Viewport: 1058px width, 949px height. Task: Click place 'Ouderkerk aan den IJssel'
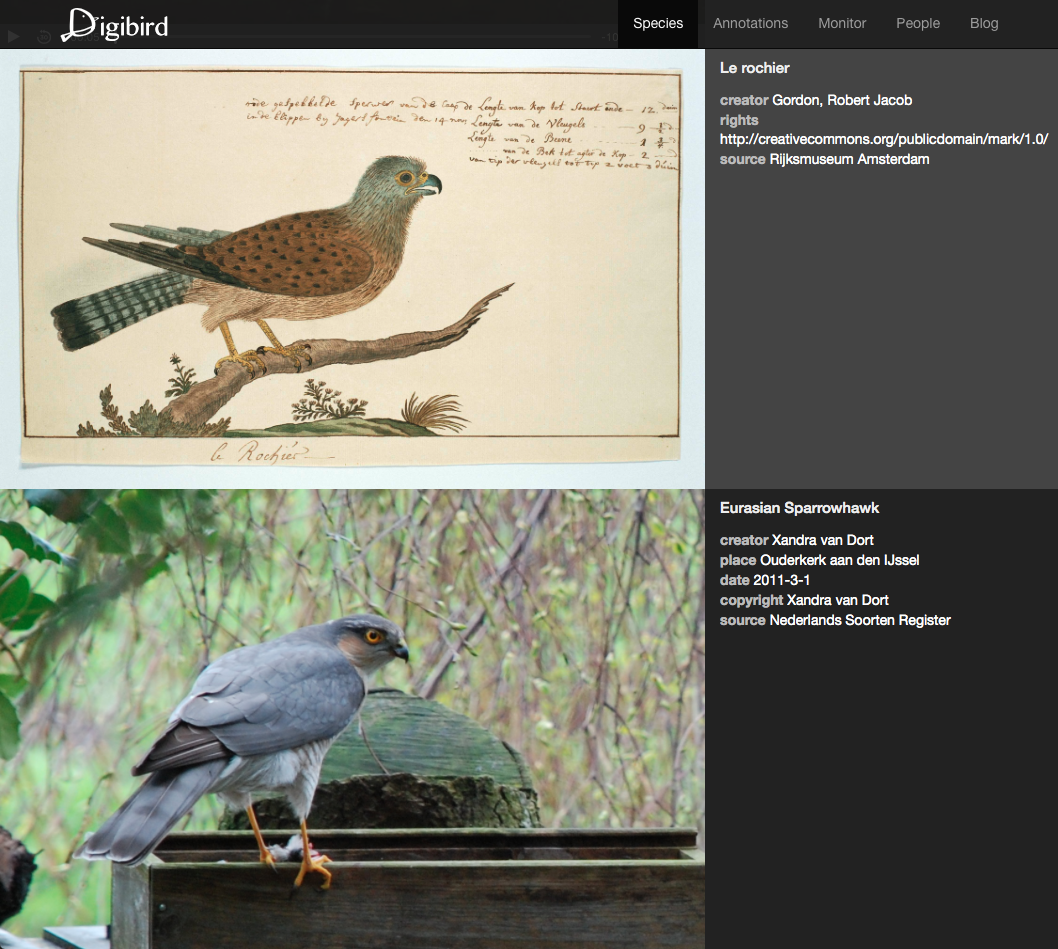point(839,560)
